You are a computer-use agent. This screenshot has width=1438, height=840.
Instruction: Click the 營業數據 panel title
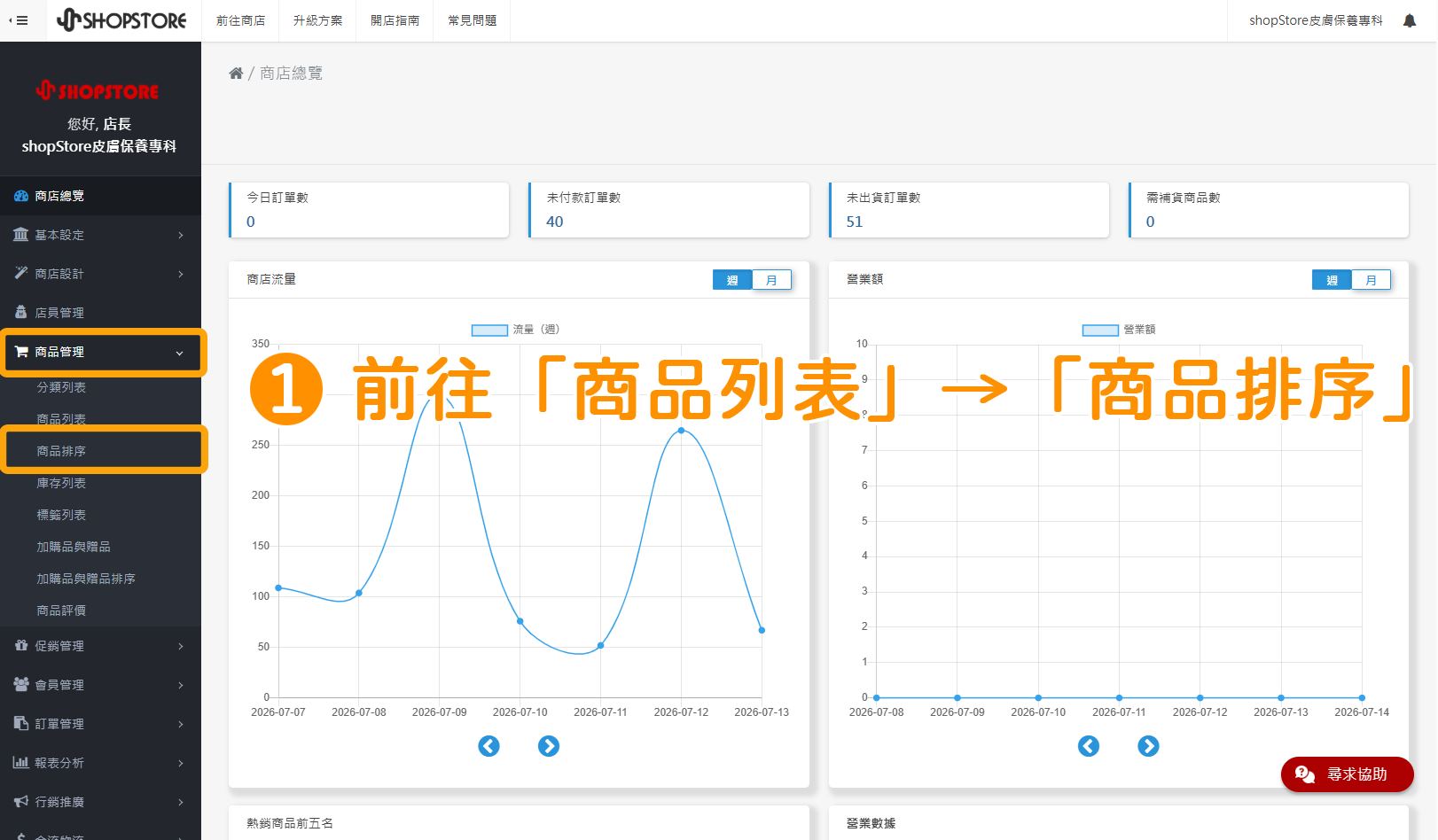(x=871, y=823)
